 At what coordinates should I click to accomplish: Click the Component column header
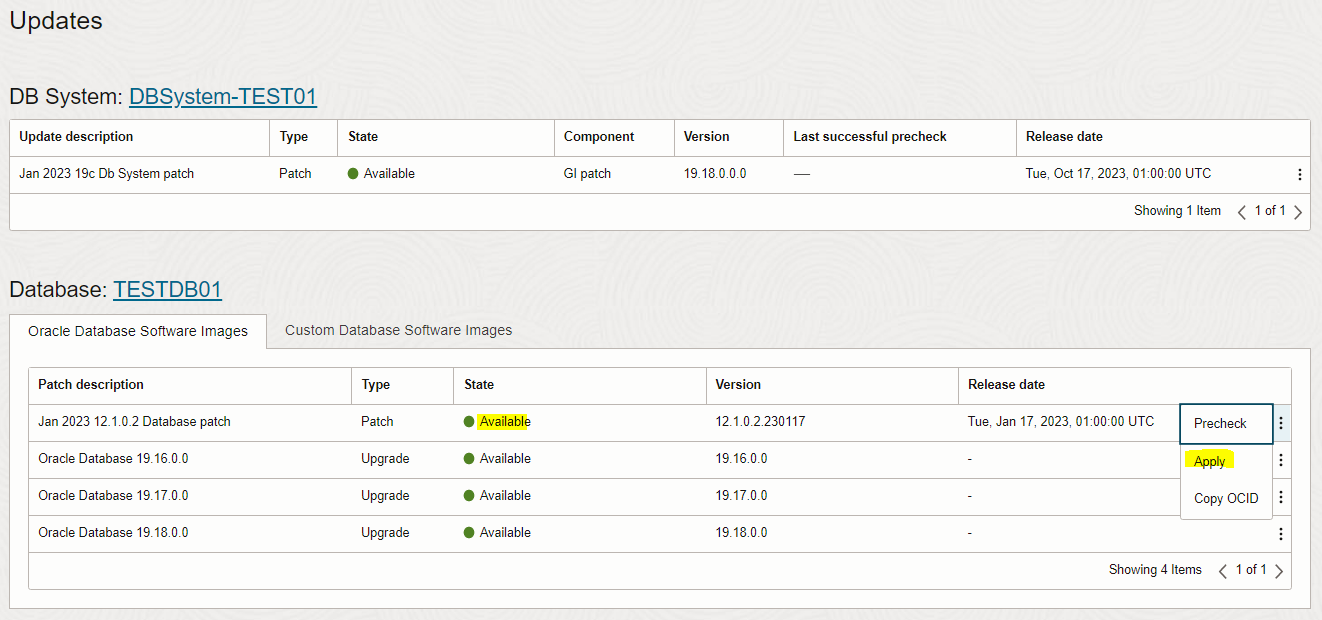599,137
